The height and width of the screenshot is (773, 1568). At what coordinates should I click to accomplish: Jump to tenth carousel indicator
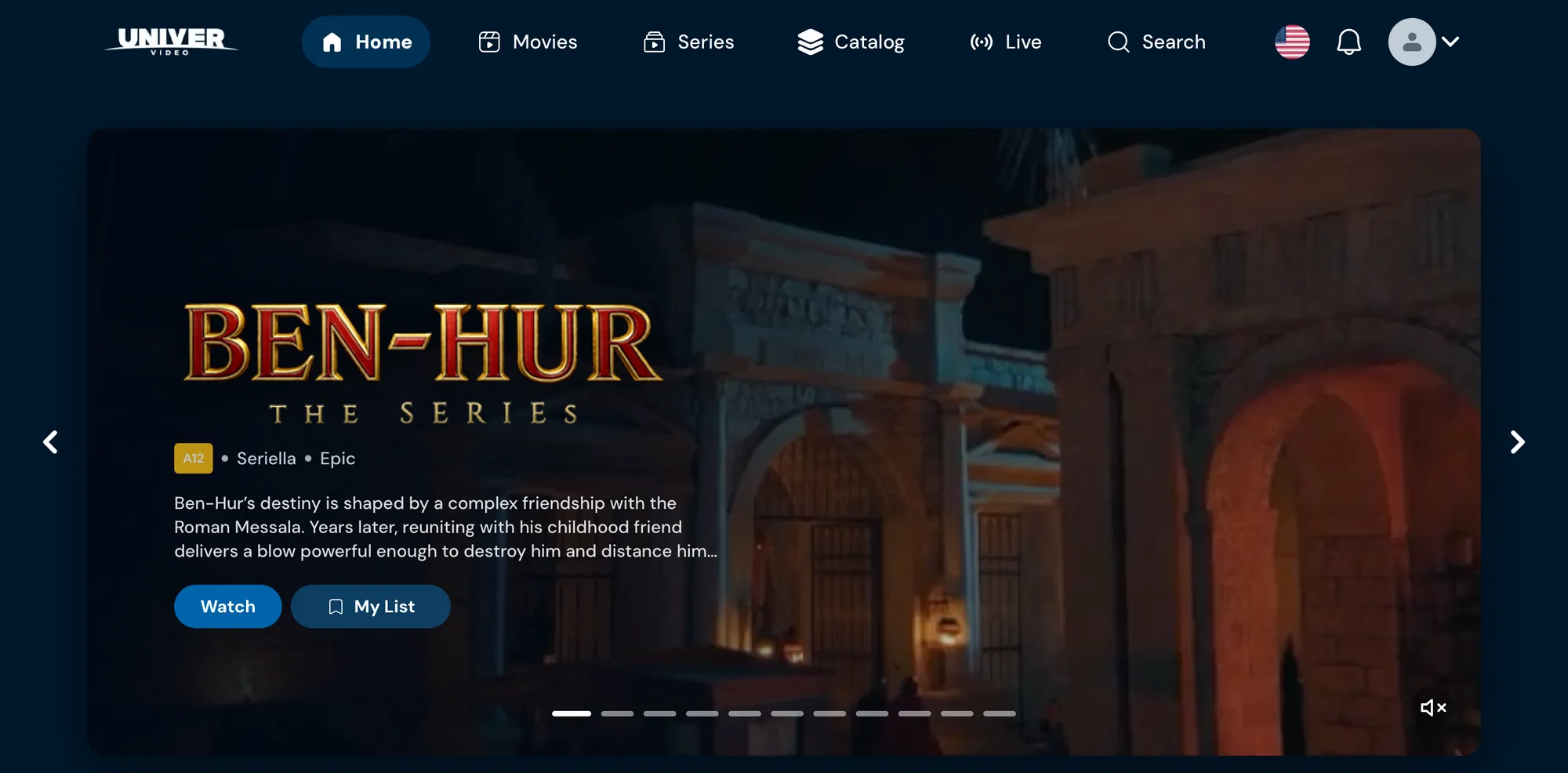tap(957, 713)
